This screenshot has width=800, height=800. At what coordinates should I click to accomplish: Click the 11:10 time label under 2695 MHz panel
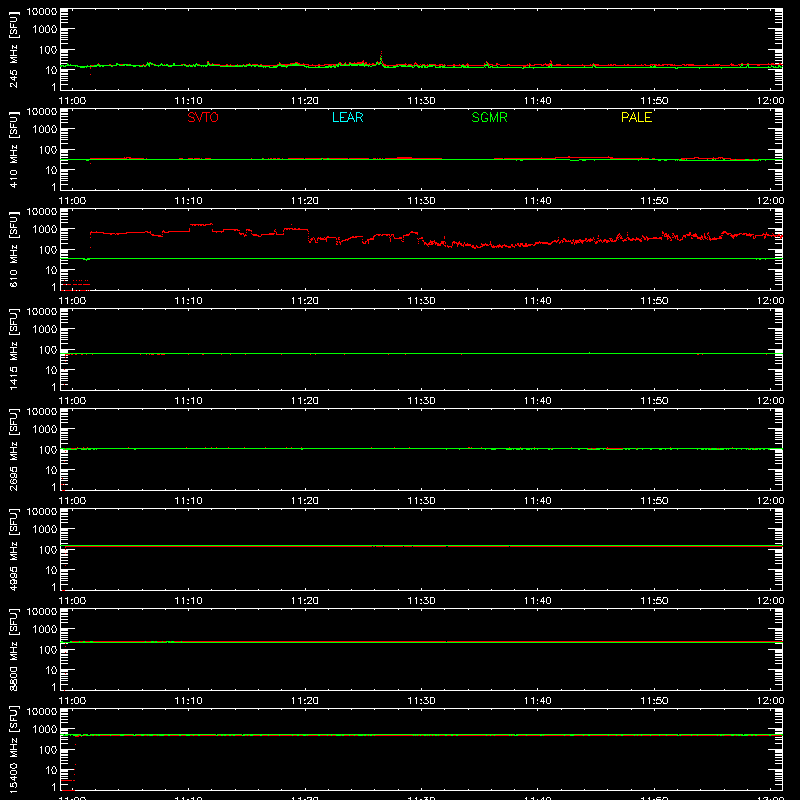click(x=188, y=501)
